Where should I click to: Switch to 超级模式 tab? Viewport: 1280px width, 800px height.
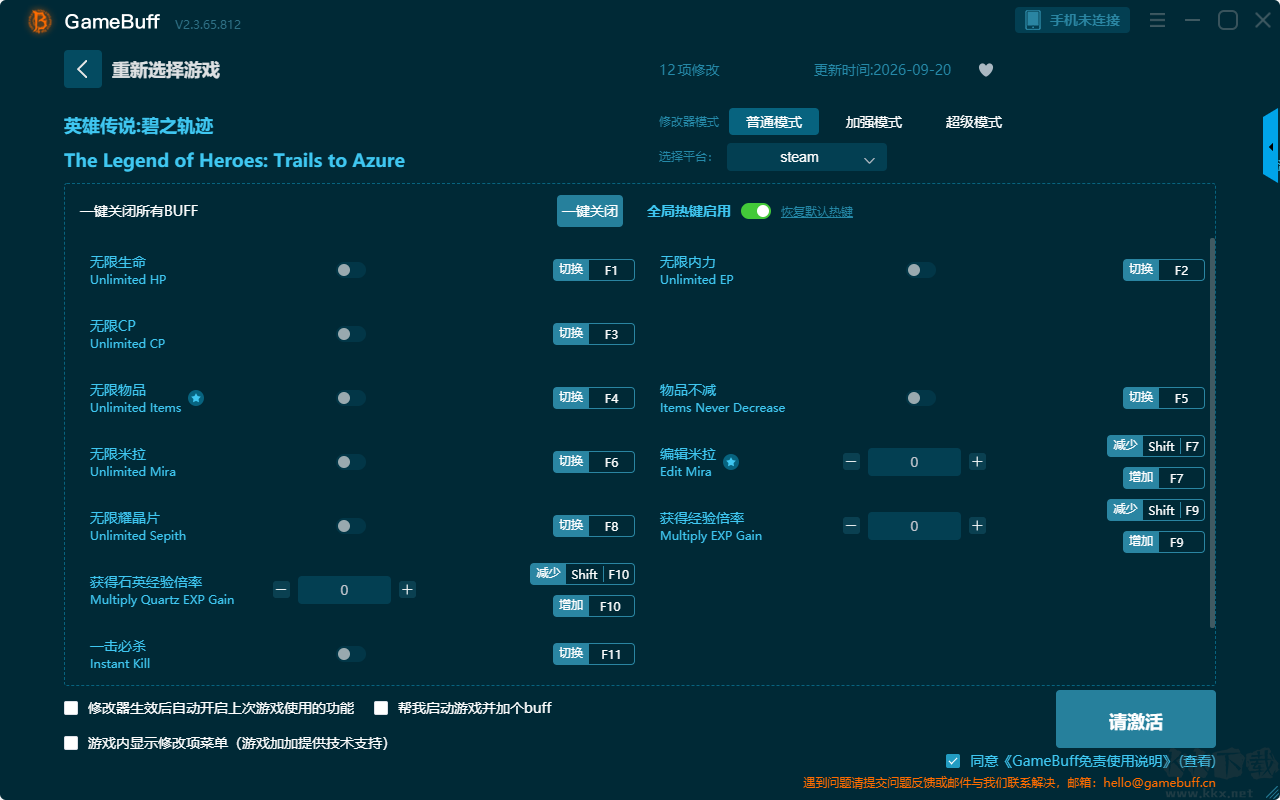point(974,122)
